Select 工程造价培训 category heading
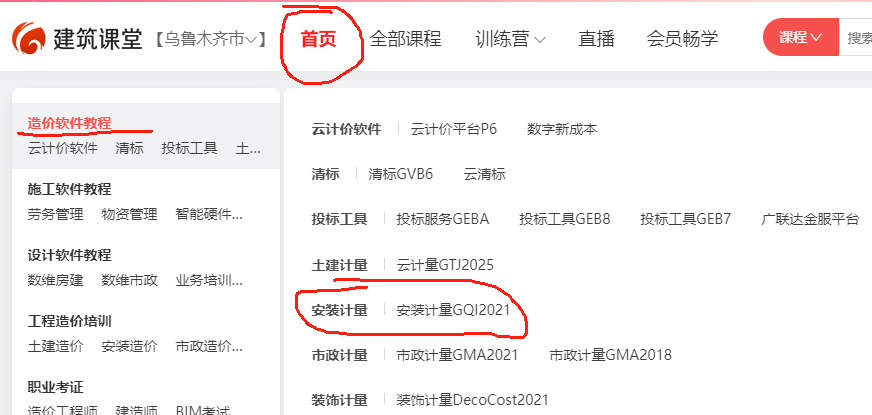 click(x=70, y=322)
